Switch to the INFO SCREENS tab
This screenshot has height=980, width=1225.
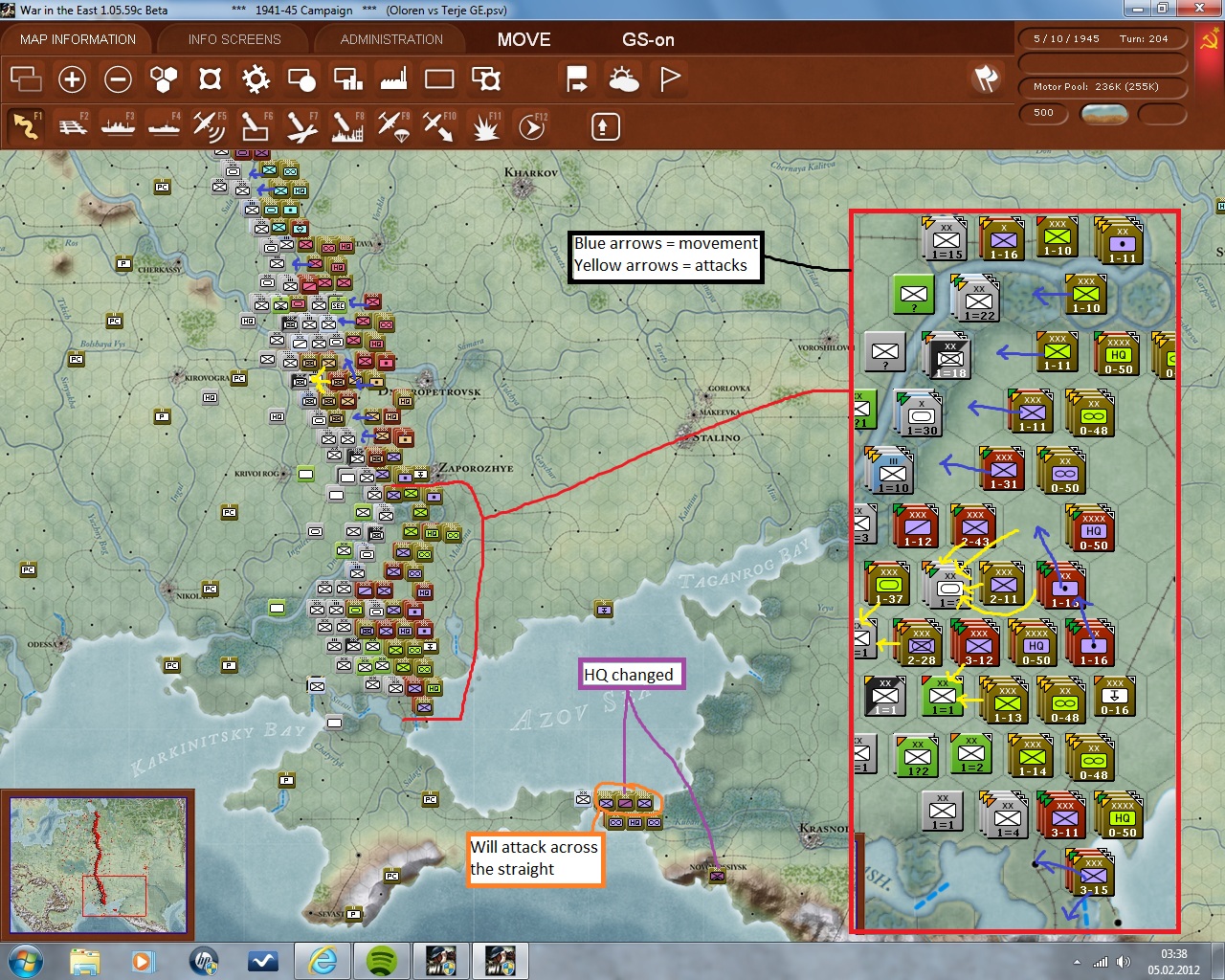pos(234,39)
